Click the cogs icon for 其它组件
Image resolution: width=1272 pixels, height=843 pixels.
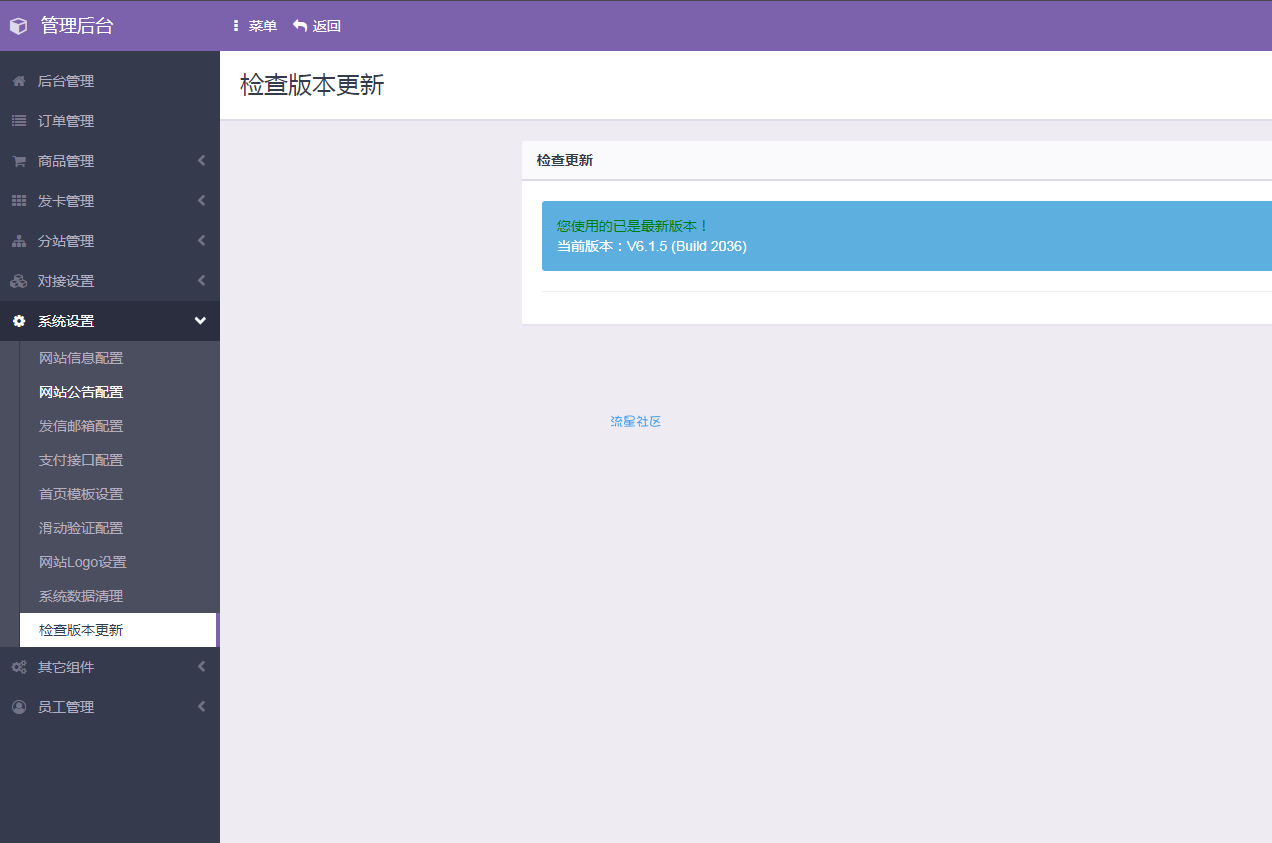[19, 667]
